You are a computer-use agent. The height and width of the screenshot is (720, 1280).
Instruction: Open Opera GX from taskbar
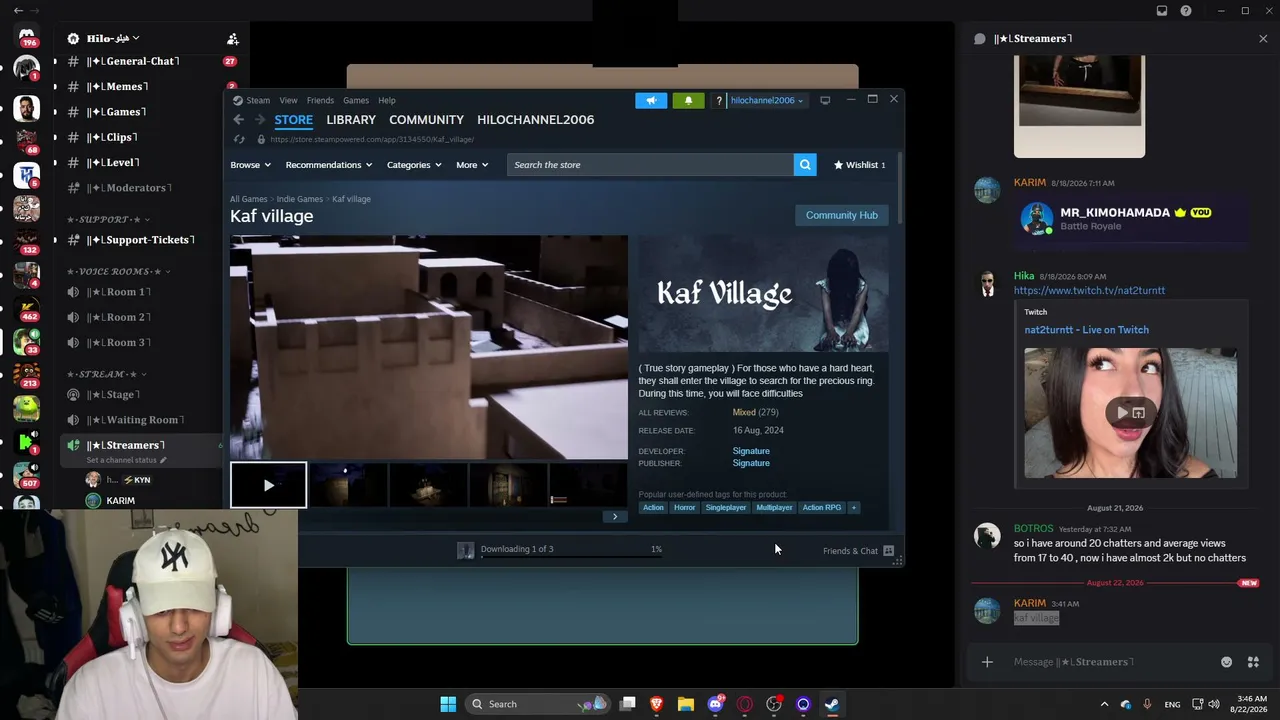[745, 704]
